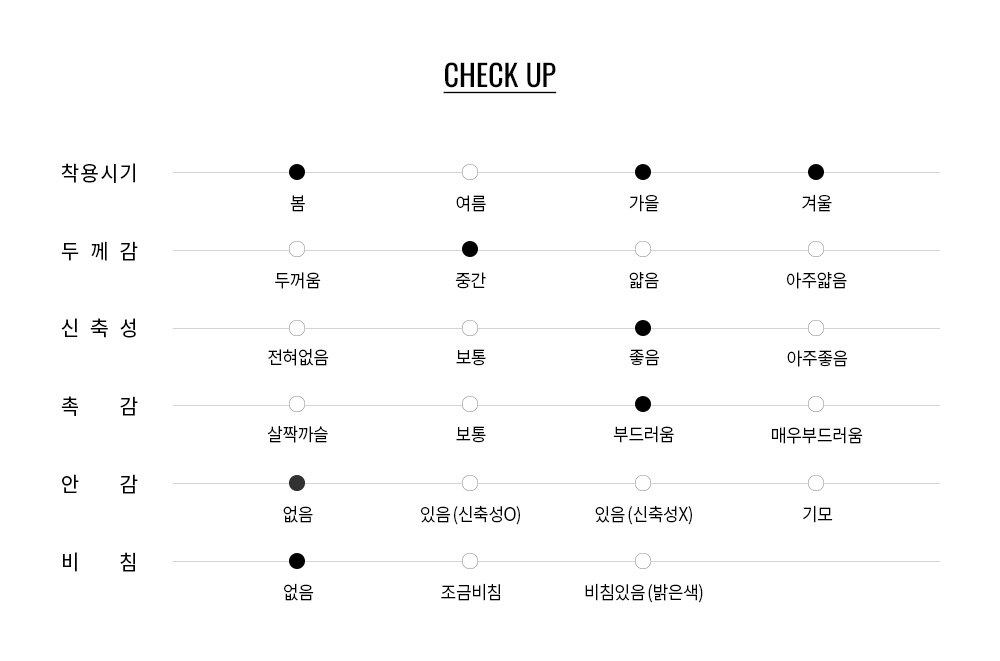Pick the 기모 lining circle
The width and height of the screenshot is (1000, 661).
pos(816,483)
